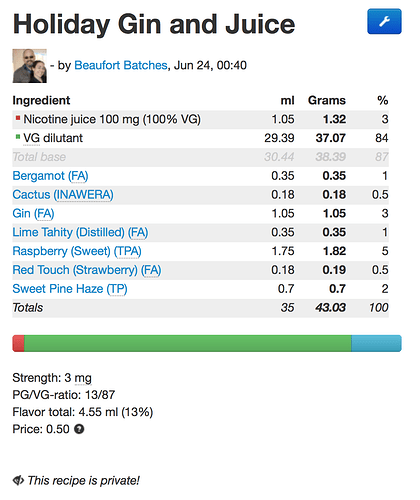Open Raspberry (Sweet) (TPA) flavor link
This screenshot has height=500, width=420.
tap(77, 251)
